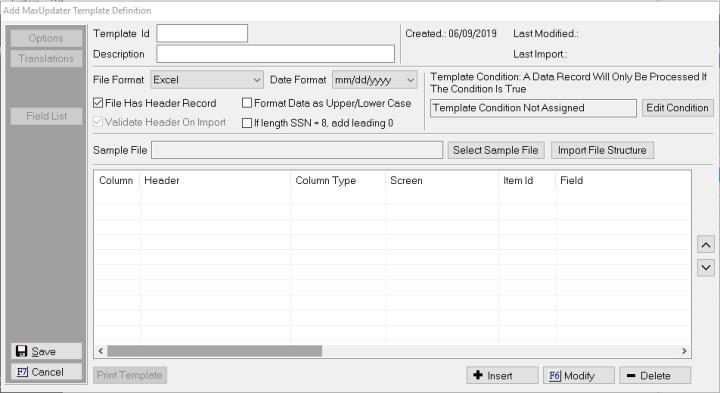The width and height of the screenshot is (720, 393).
Task: Click the Description input field
Action: click(276, 54)
